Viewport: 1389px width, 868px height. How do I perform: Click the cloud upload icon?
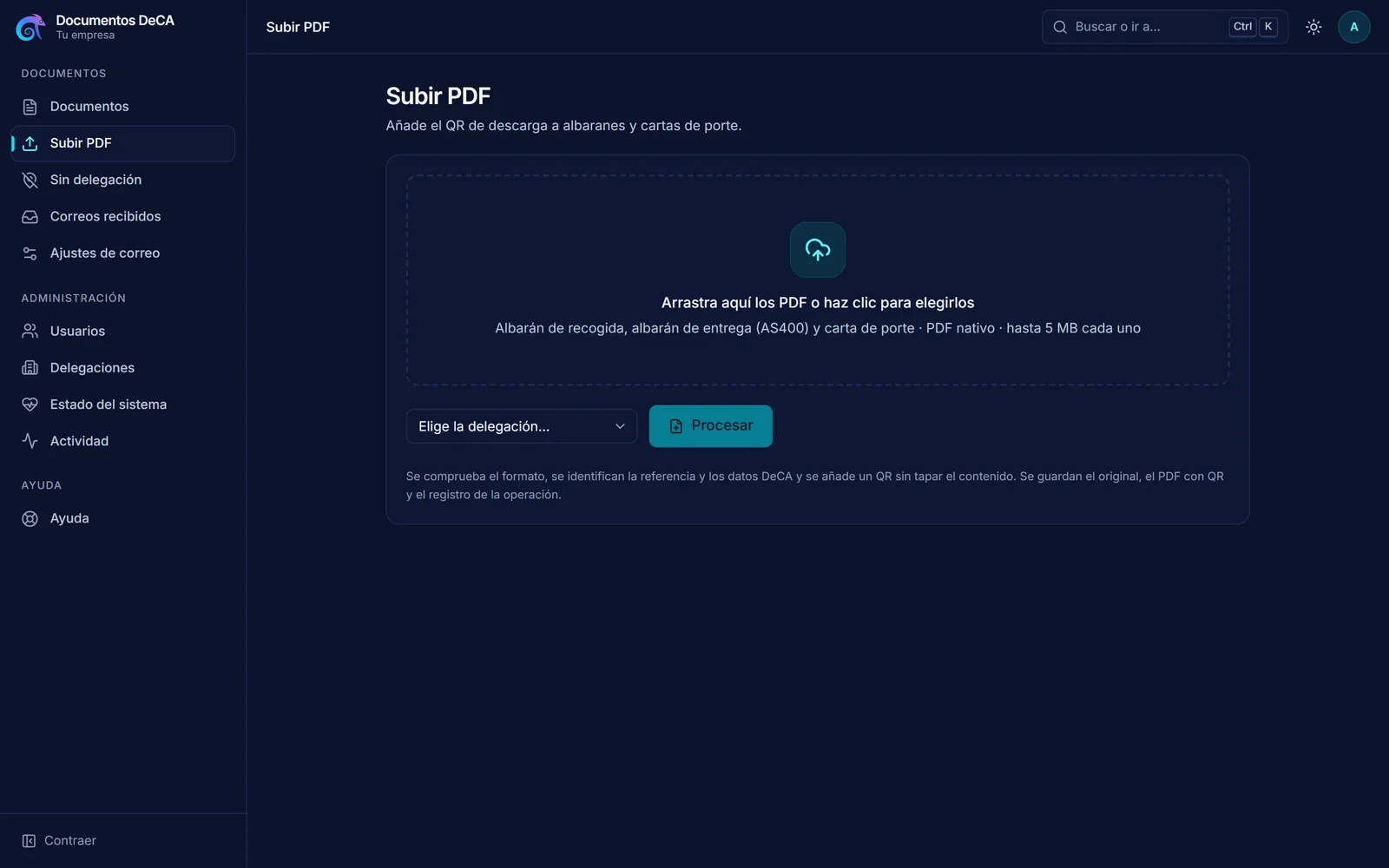(x=818, y=250)
